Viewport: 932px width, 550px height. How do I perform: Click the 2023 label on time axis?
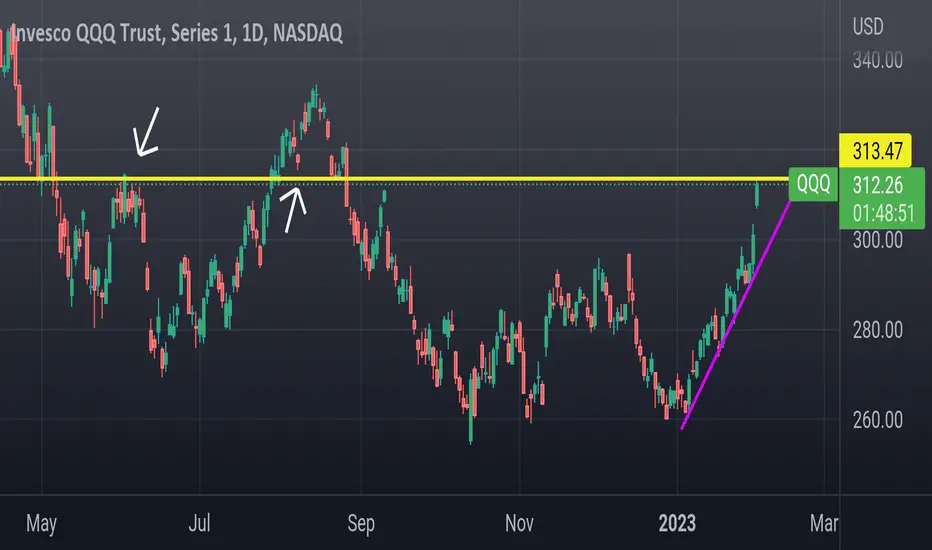coord(677,523)
